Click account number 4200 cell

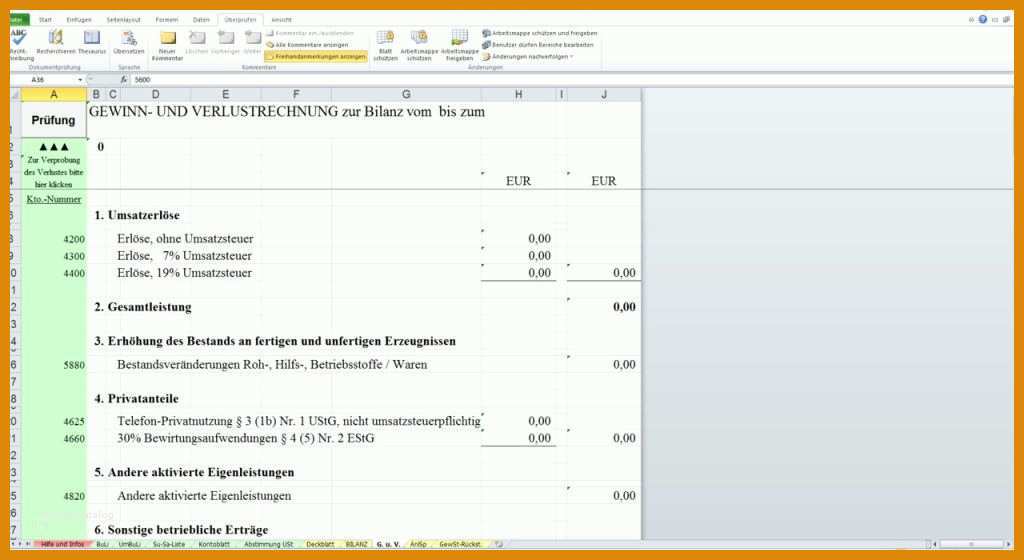tap(54, 239)
